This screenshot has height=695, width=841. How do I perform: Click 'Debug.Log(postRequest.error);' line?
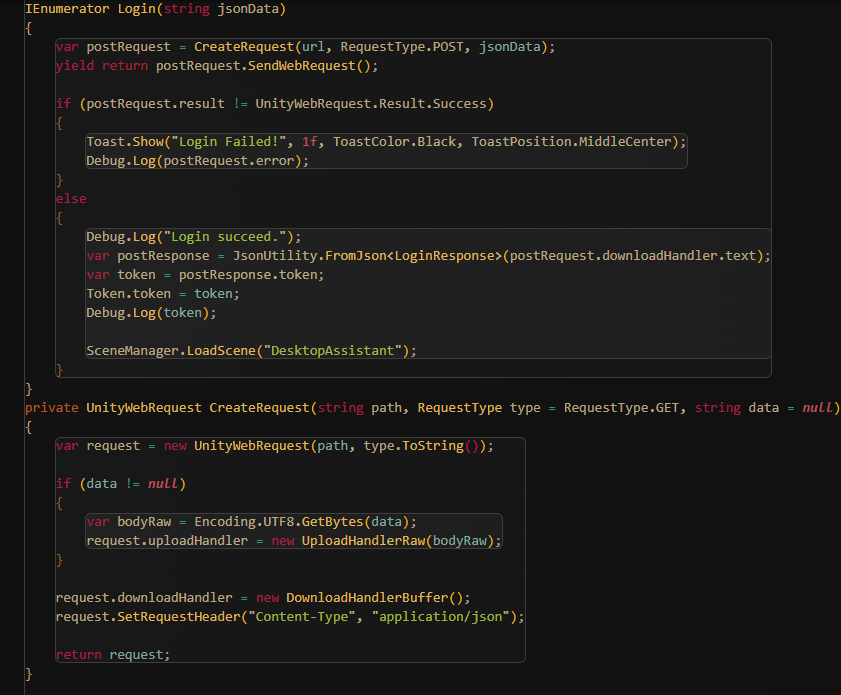pyautogui.click(x=197, y=161)
